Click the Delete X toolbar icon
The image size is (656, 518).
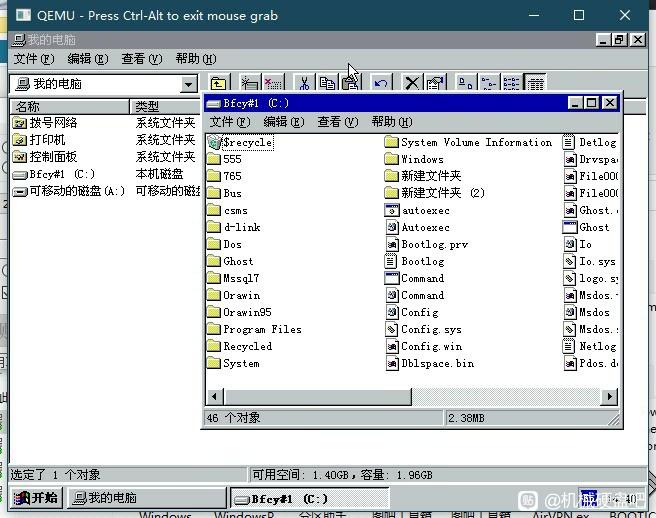[x=412, y=83]
